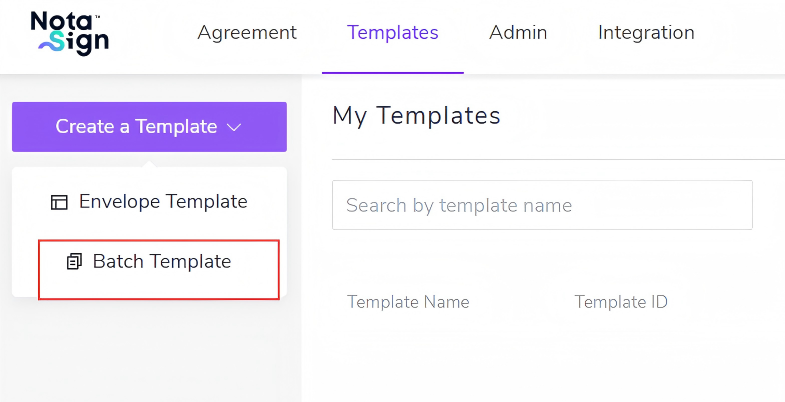Image resolution: width=785 pixels, height=402 pixels.
Task: Go to the Admin tab
Action: point(518,33)
